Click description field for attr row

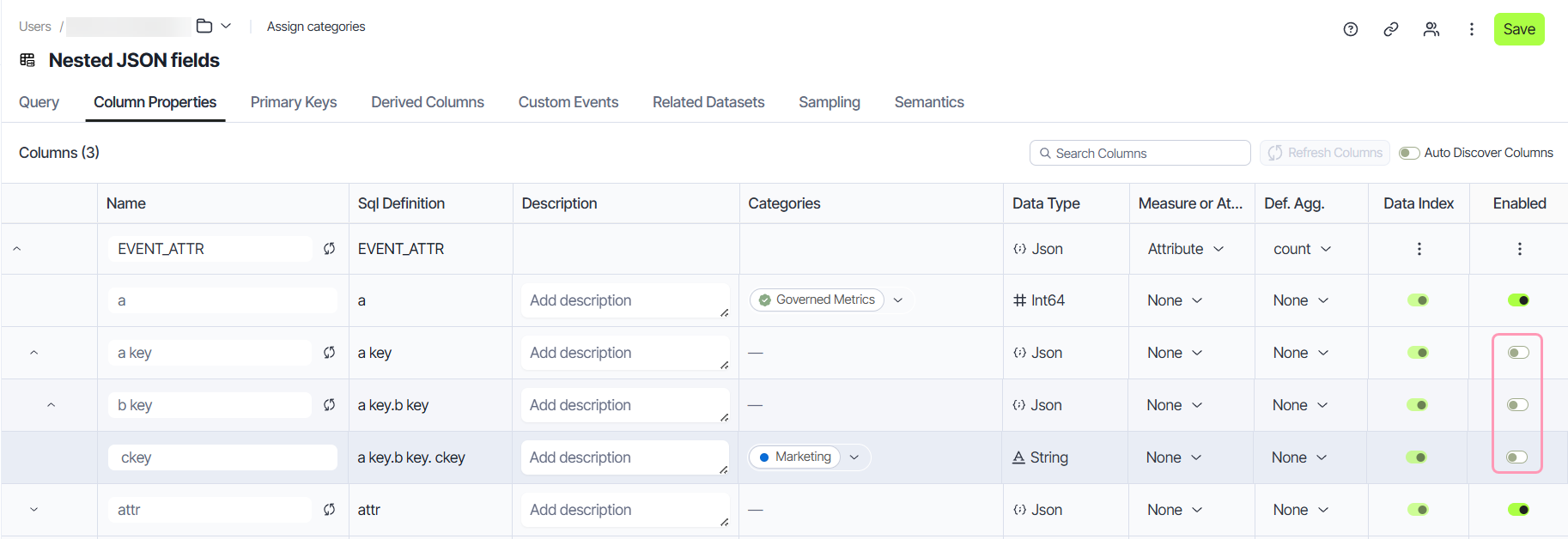click(x=625, y=510)
